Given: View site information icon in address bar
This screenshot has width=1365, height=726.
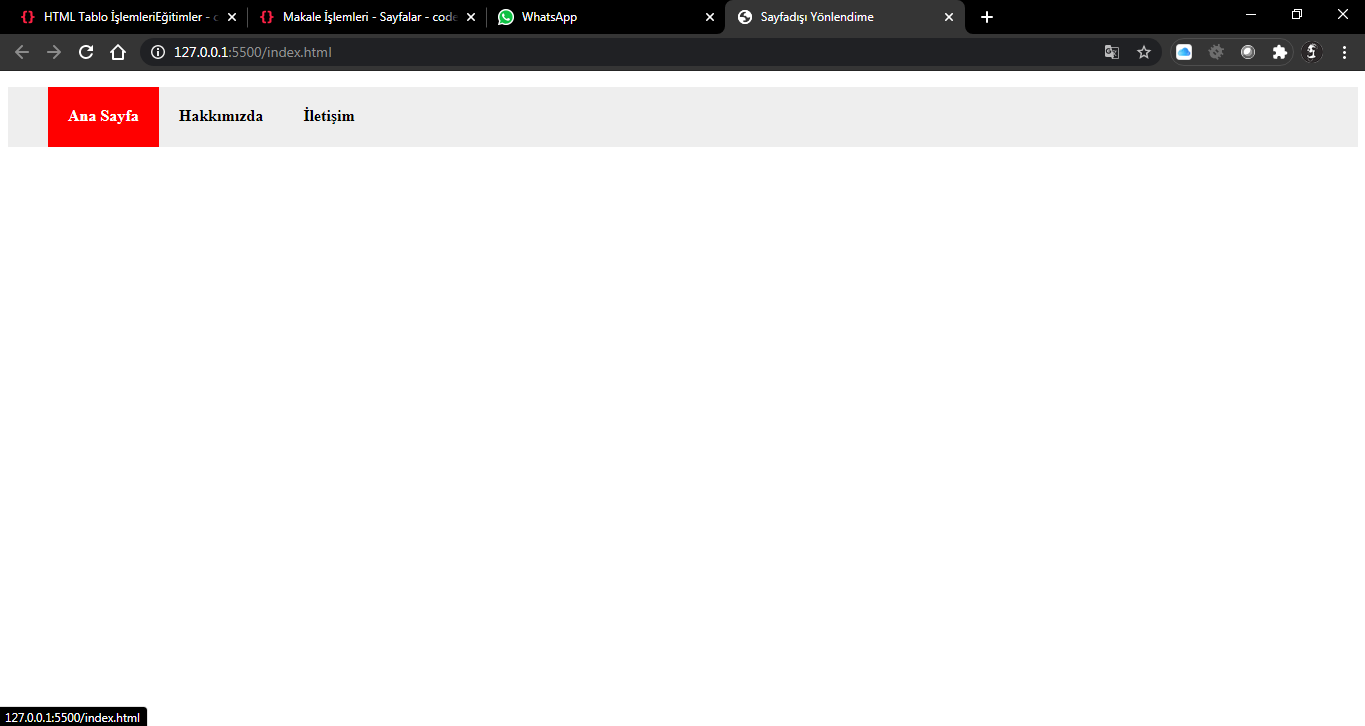Looking at the screenshot, I should tap(158, 52).
